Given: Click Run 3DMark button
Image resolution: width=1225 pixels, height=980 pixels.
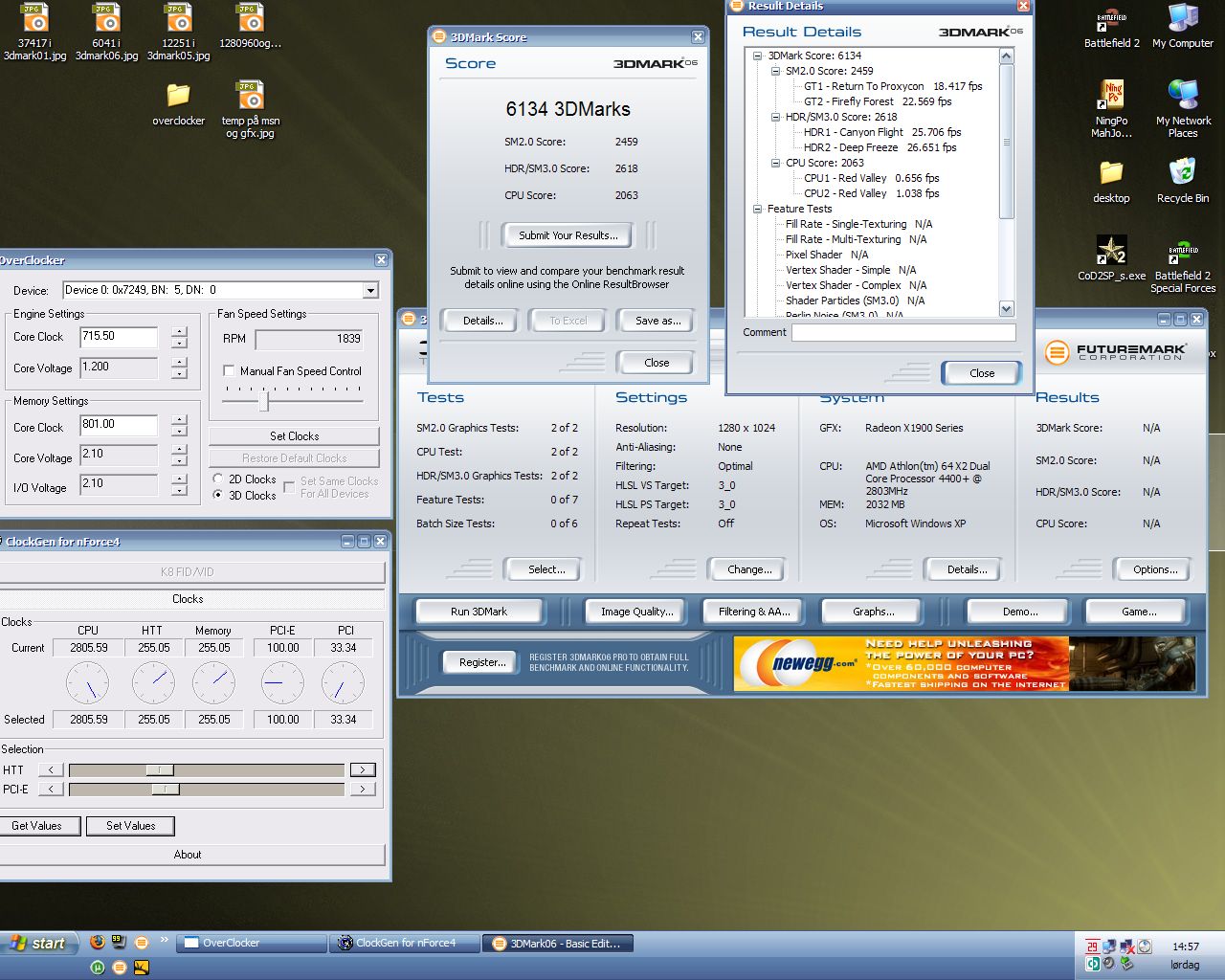Looking at the screenshot, I should (x=479, y=612).
